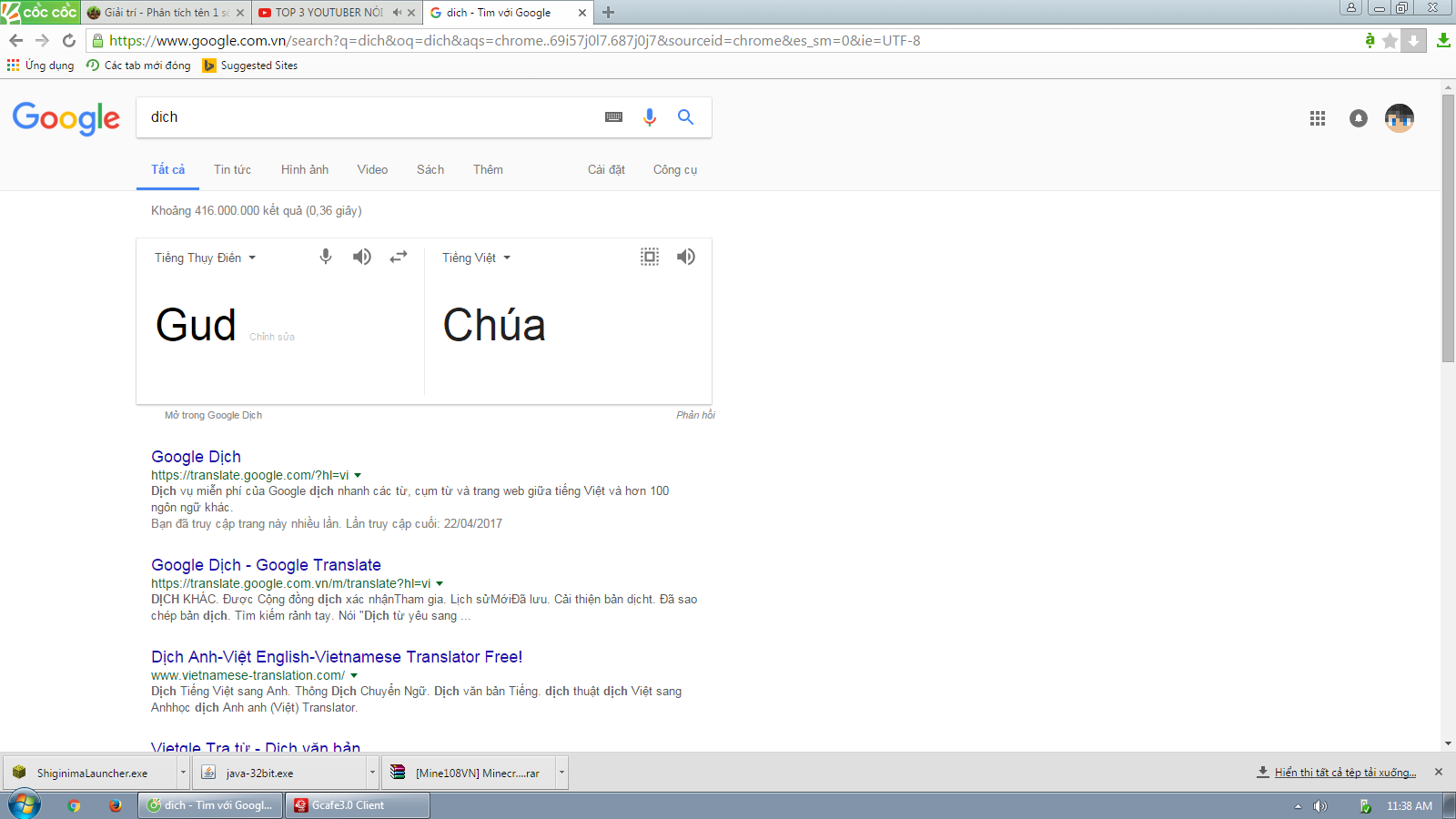Open the Gcafe3.0 Client taskbar window

pos(358,805)
